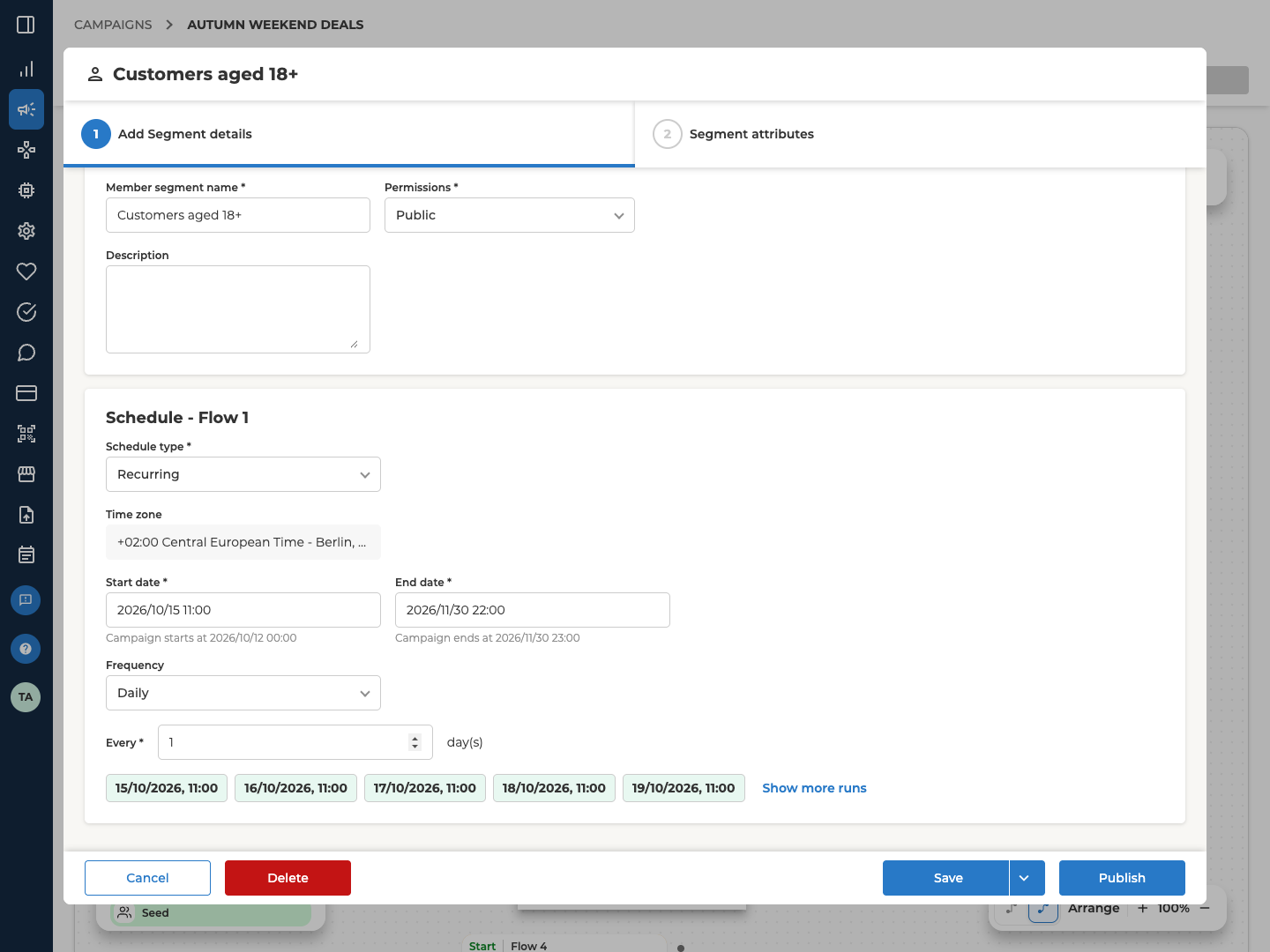Open the QR code sidebar icon
Screen dimensions: 1270x952
pos(26,434)
